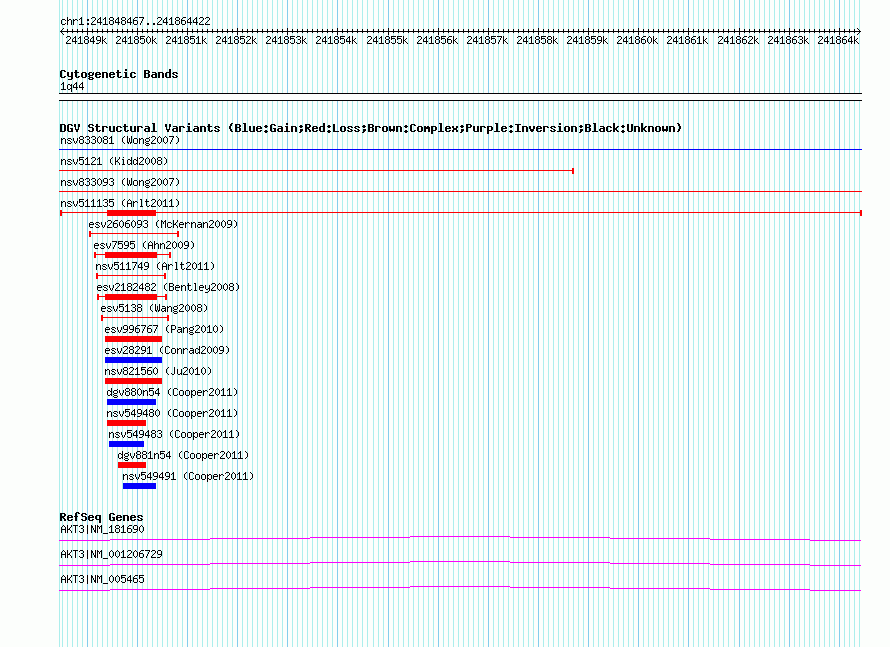Click the nsv549480 (Cooper2011) label
Image resolution: width=890 pixels, height=647 pixels.
coord(172,413)
